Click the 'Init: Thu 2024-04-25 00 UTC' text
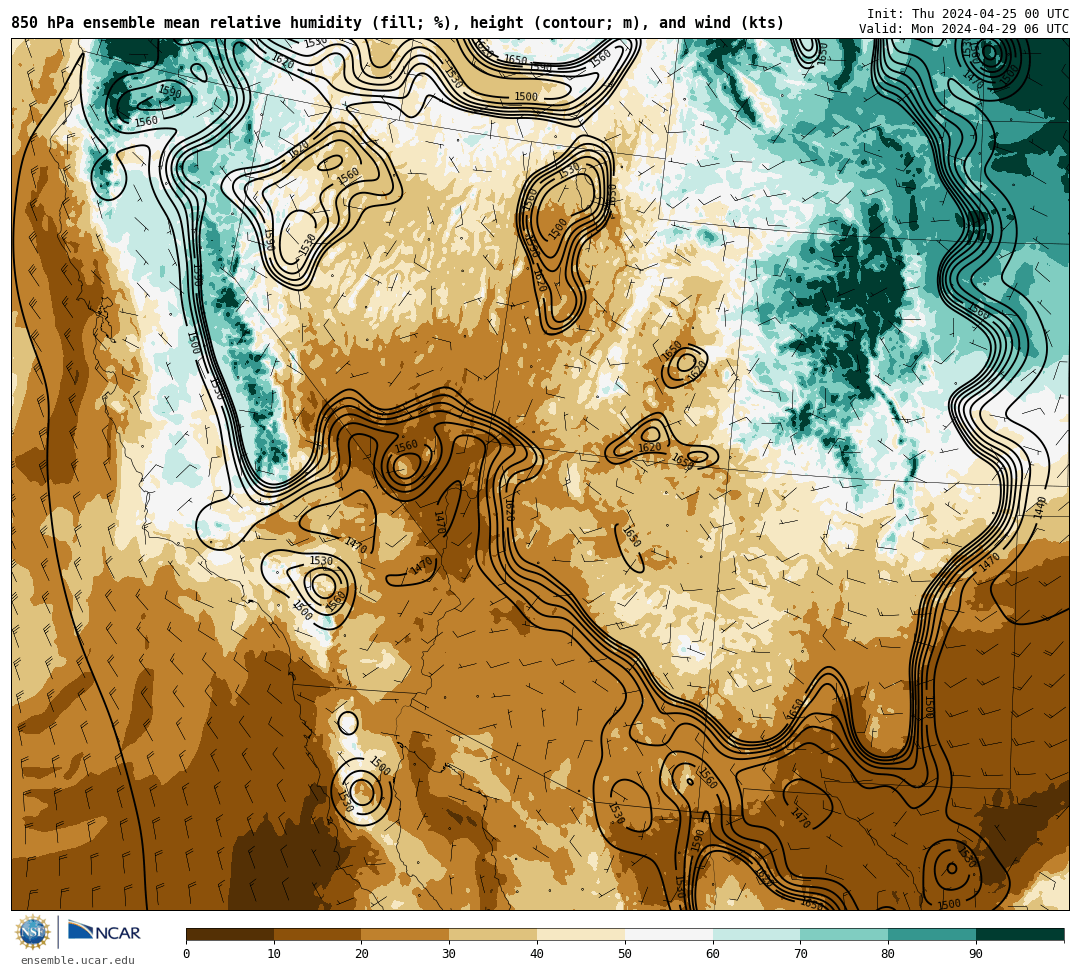The height and width of the screenshot is (973, 1080). click(x=968, y=14)
